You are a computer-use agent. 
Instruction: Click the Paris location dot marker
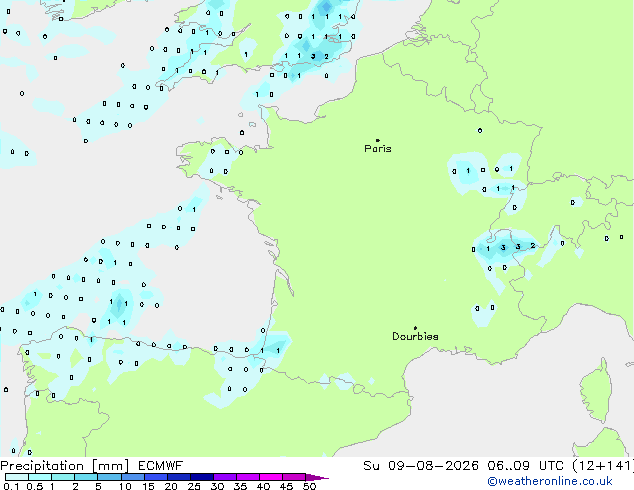tap(378, 140)
